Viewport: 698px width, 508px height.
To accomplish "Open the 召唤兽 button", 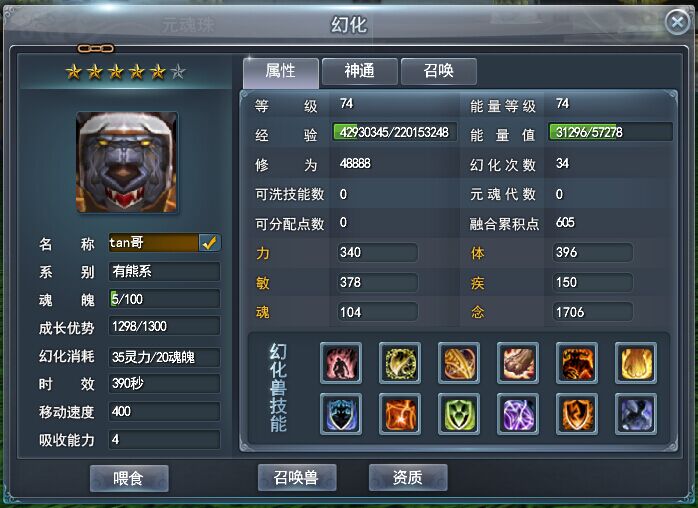I will pyautogui.click(x=297, y=478).
